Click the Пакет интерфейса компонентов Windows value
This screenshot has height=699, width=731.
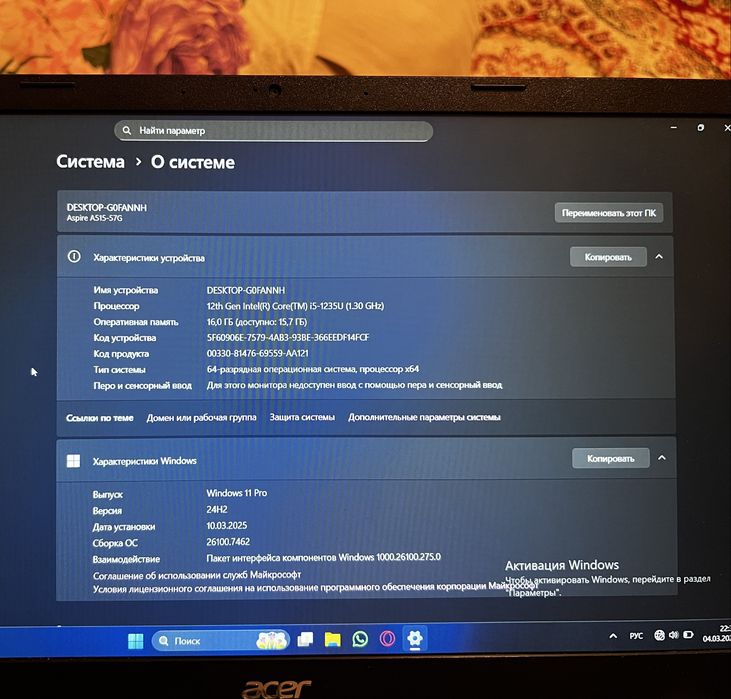coord(323,557)
